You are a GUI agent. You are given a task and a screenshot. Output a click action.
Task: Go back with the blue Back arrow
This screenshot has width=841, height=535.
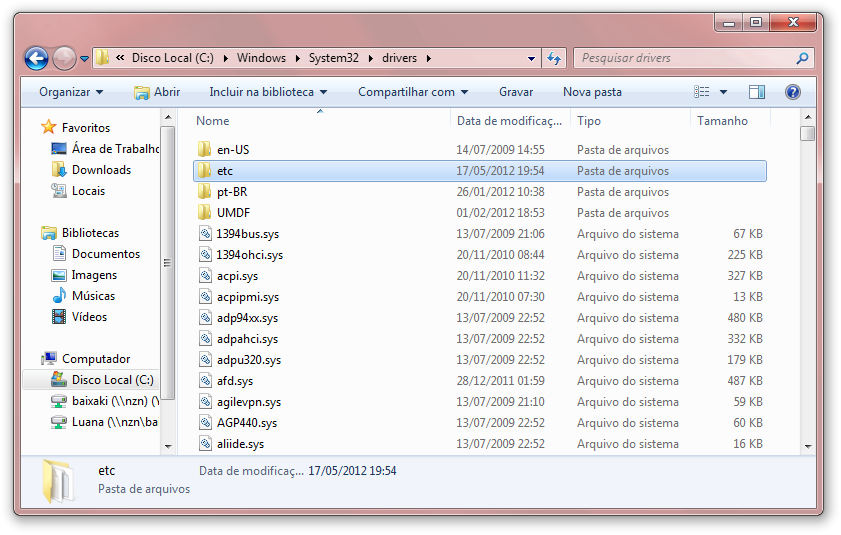(x=36, y=58)
